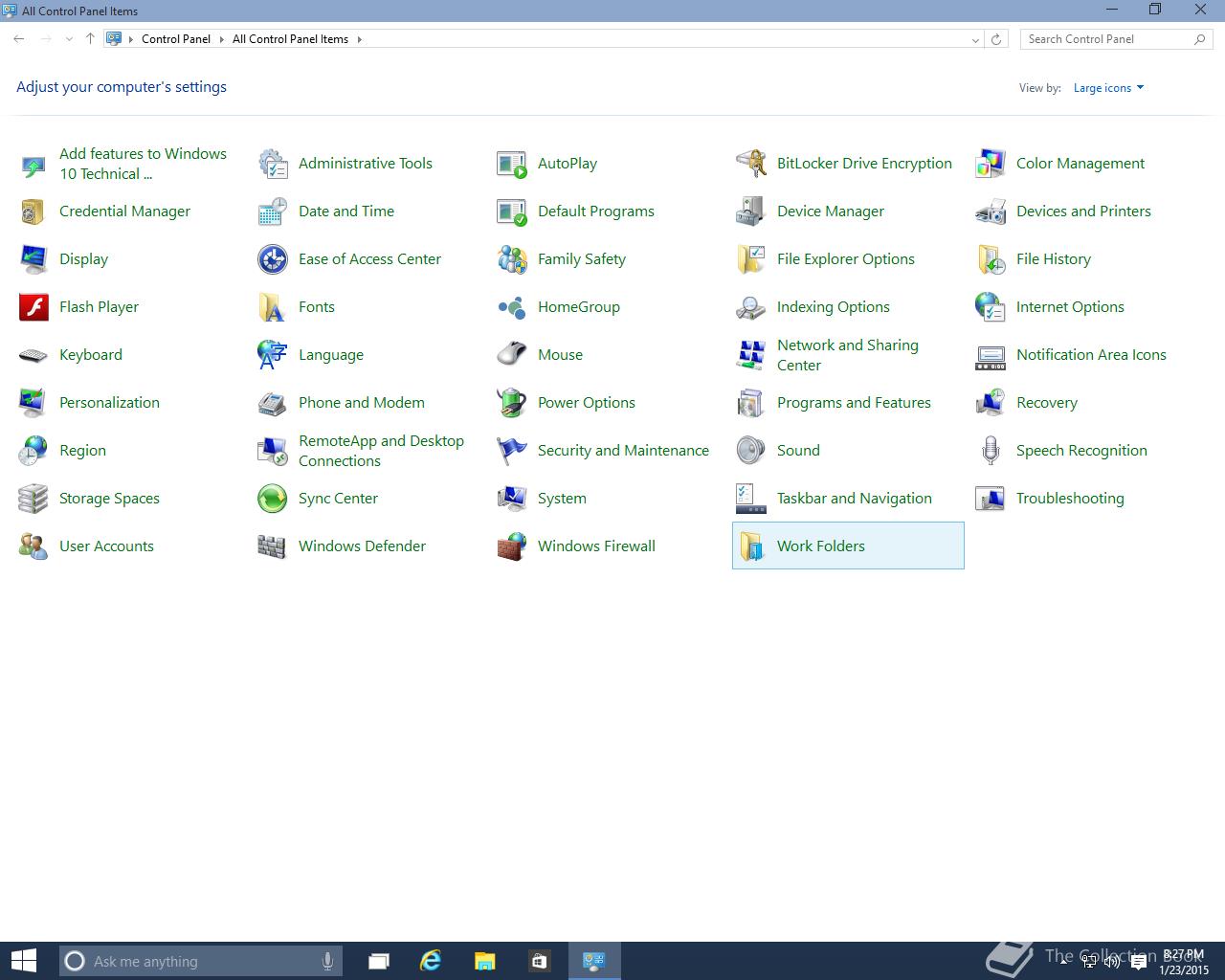Click RemoteApp and Desktop Connections link
The height and width of the screenshot is (980, 1225).
(381, 451)
